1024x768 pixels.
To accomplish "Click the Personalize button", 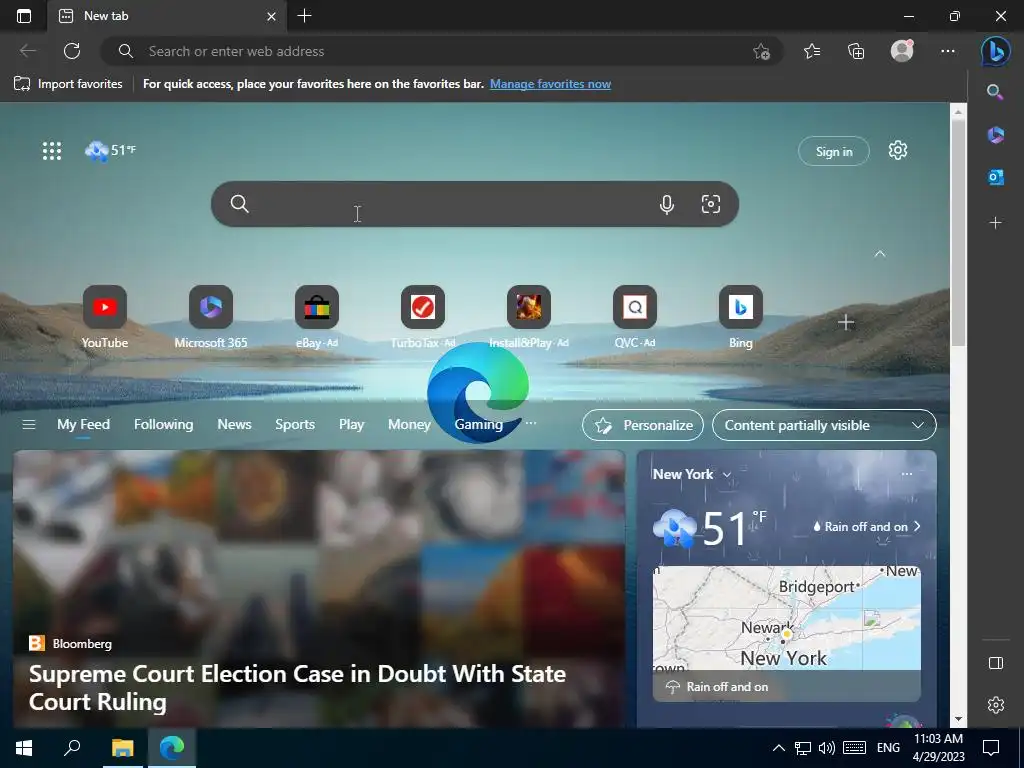I will [x=643, y=425].
